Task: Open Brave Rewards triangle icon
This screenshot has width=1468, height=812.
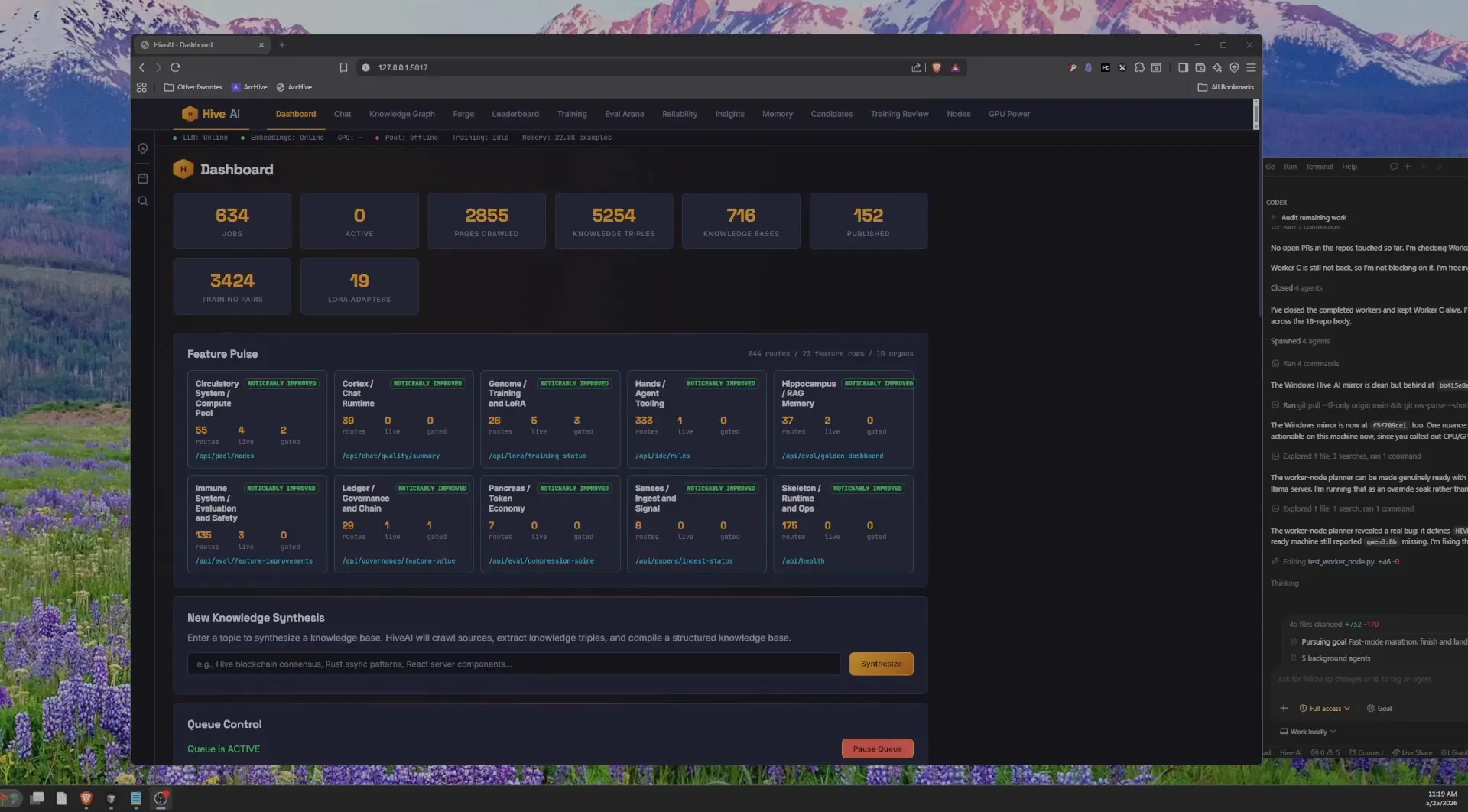Action: [x=955, y=67]
